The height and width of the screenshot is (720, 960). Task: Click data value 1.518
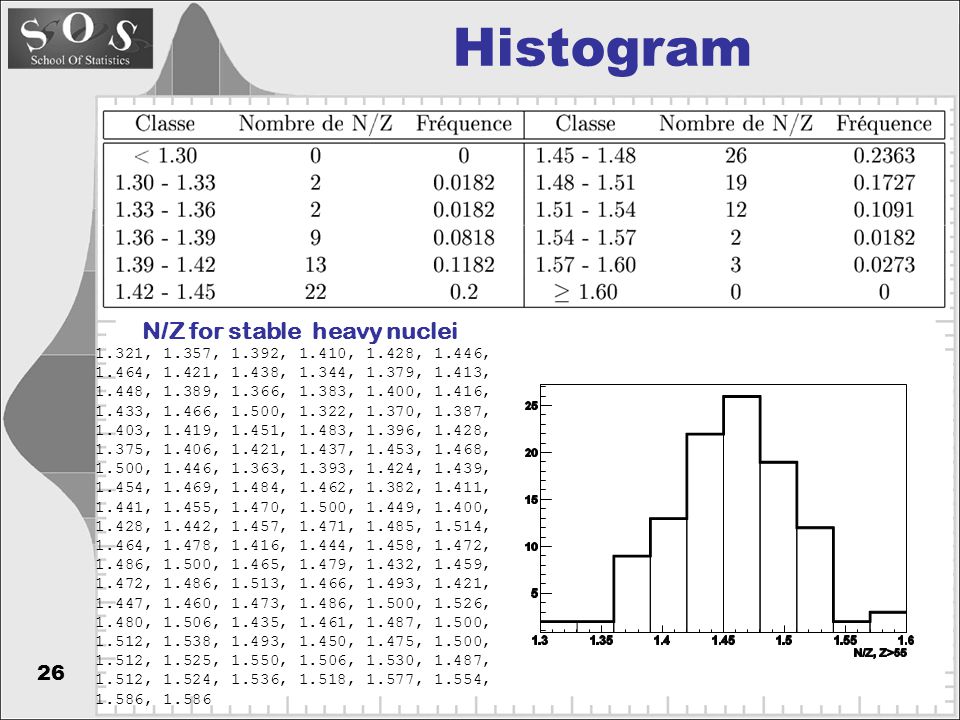[323, 680]
